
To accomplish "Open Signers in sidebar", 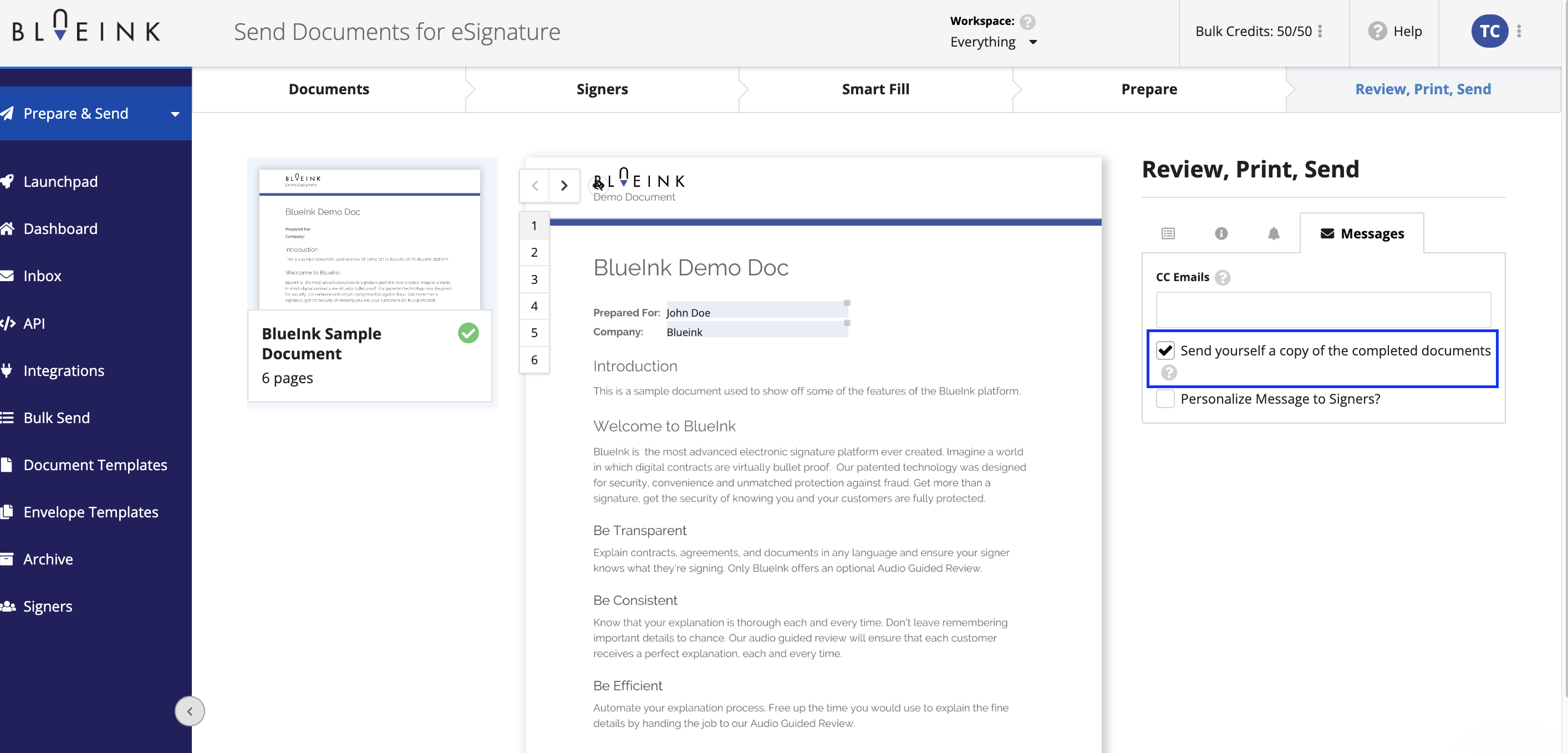I will coord(48,606).
